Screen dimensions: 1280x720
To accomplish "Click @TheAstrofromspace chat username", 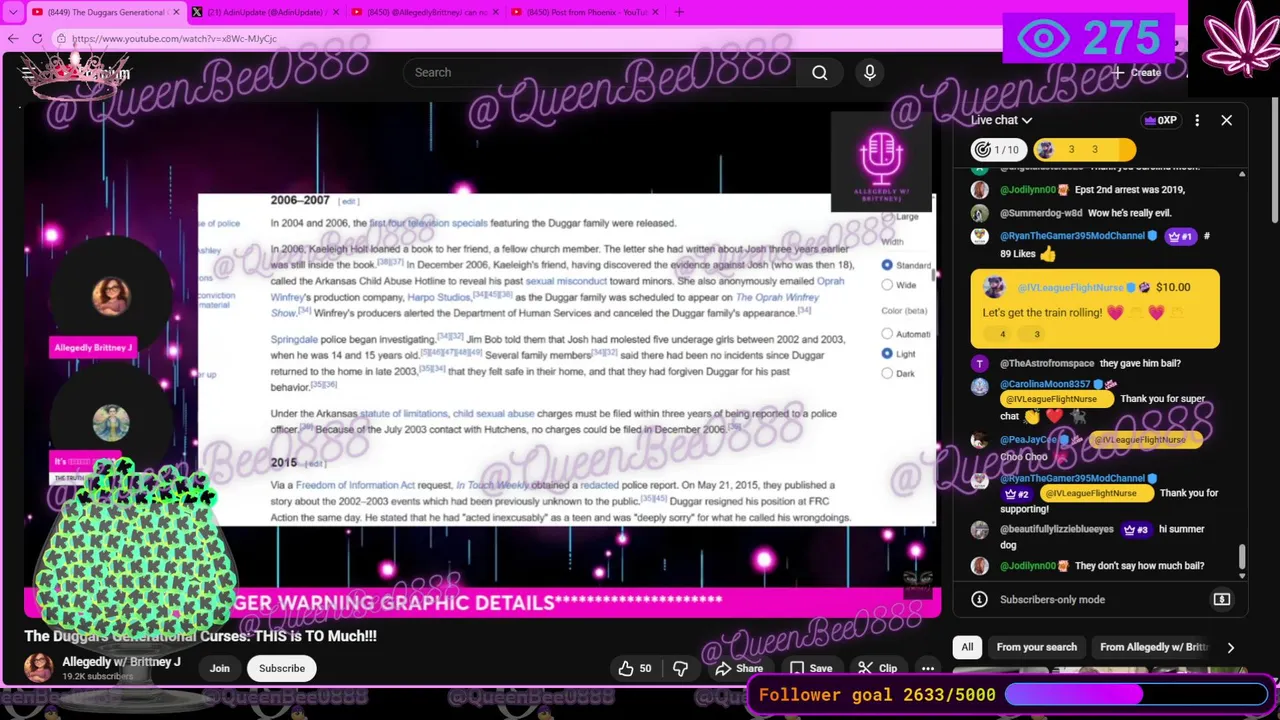I will coord(1047,363).
